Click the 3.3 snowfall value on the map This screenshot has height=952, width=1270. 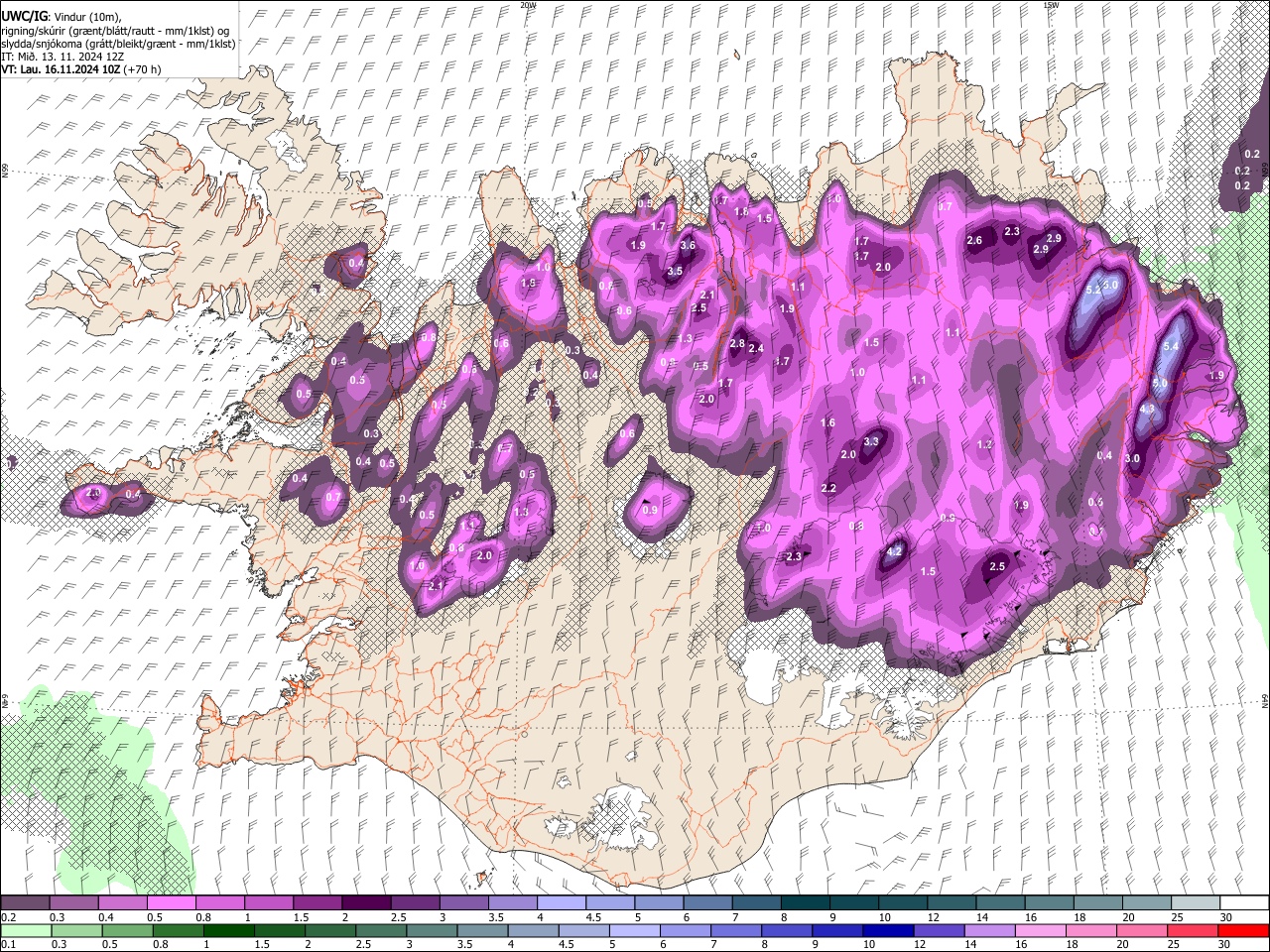click(x=872, y=441)
